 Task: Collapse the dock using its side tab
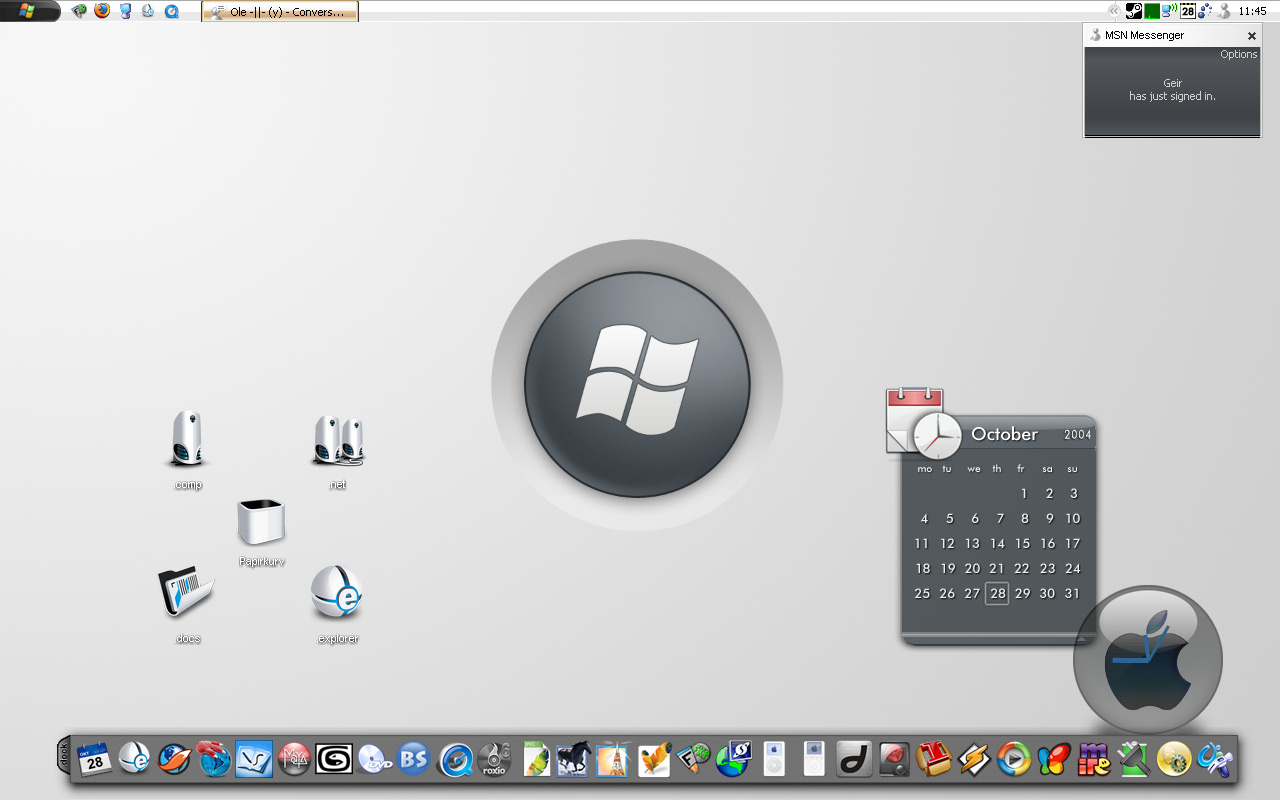[x=64, y=755]
